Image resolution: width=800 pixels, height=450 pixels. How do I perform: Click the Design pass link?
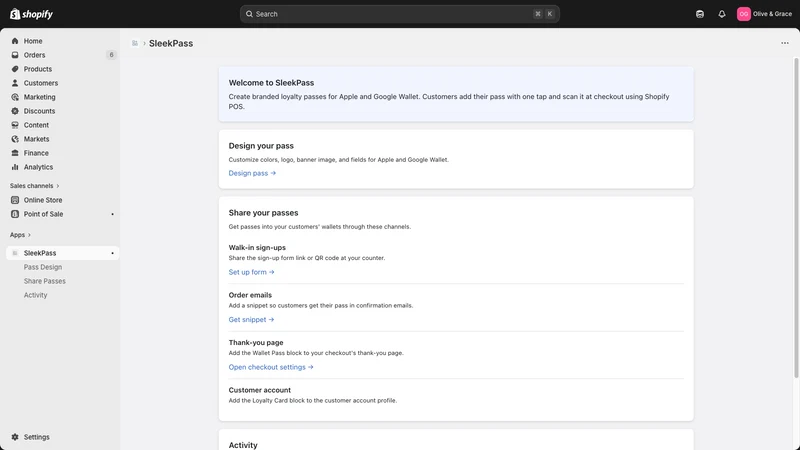252,173
